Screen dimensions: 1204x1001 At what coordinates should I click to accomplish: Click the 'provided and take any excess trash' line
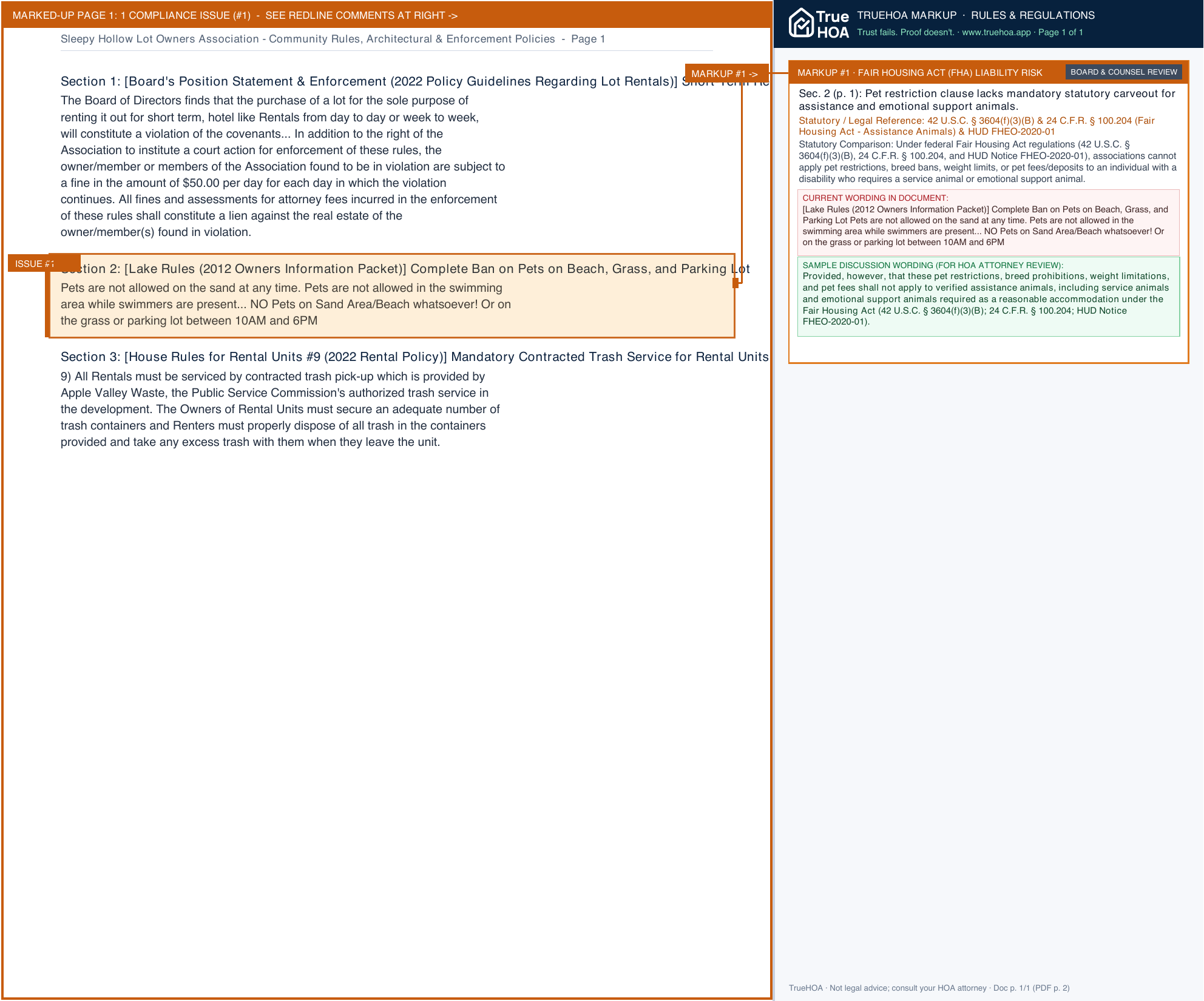[x=250, y=442]
